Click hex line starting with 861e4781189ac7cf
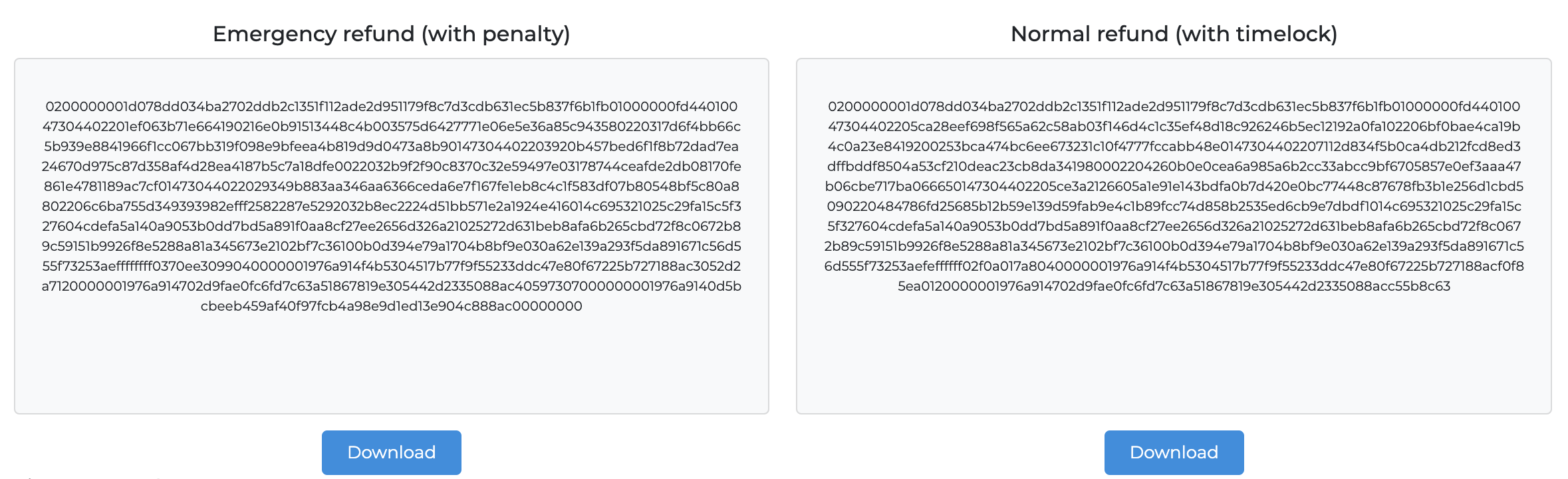 392,186
